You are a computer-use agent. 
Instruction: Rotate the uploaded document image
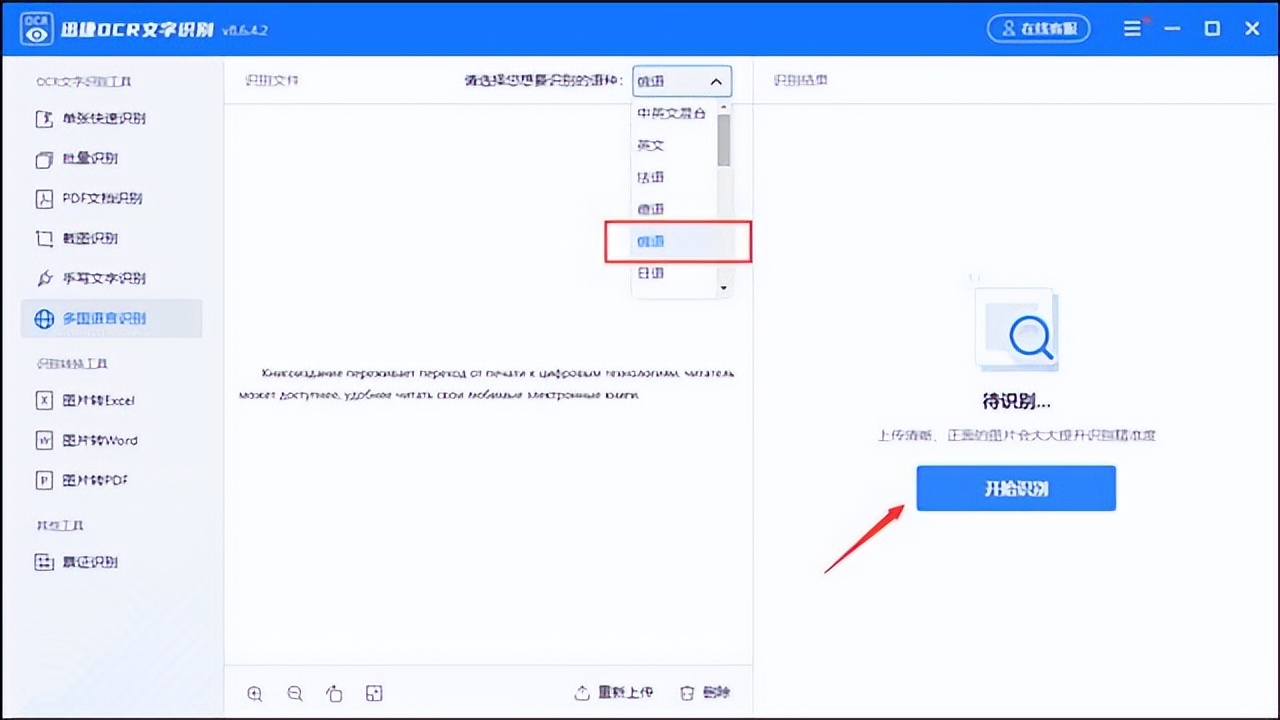click(334, 692)
